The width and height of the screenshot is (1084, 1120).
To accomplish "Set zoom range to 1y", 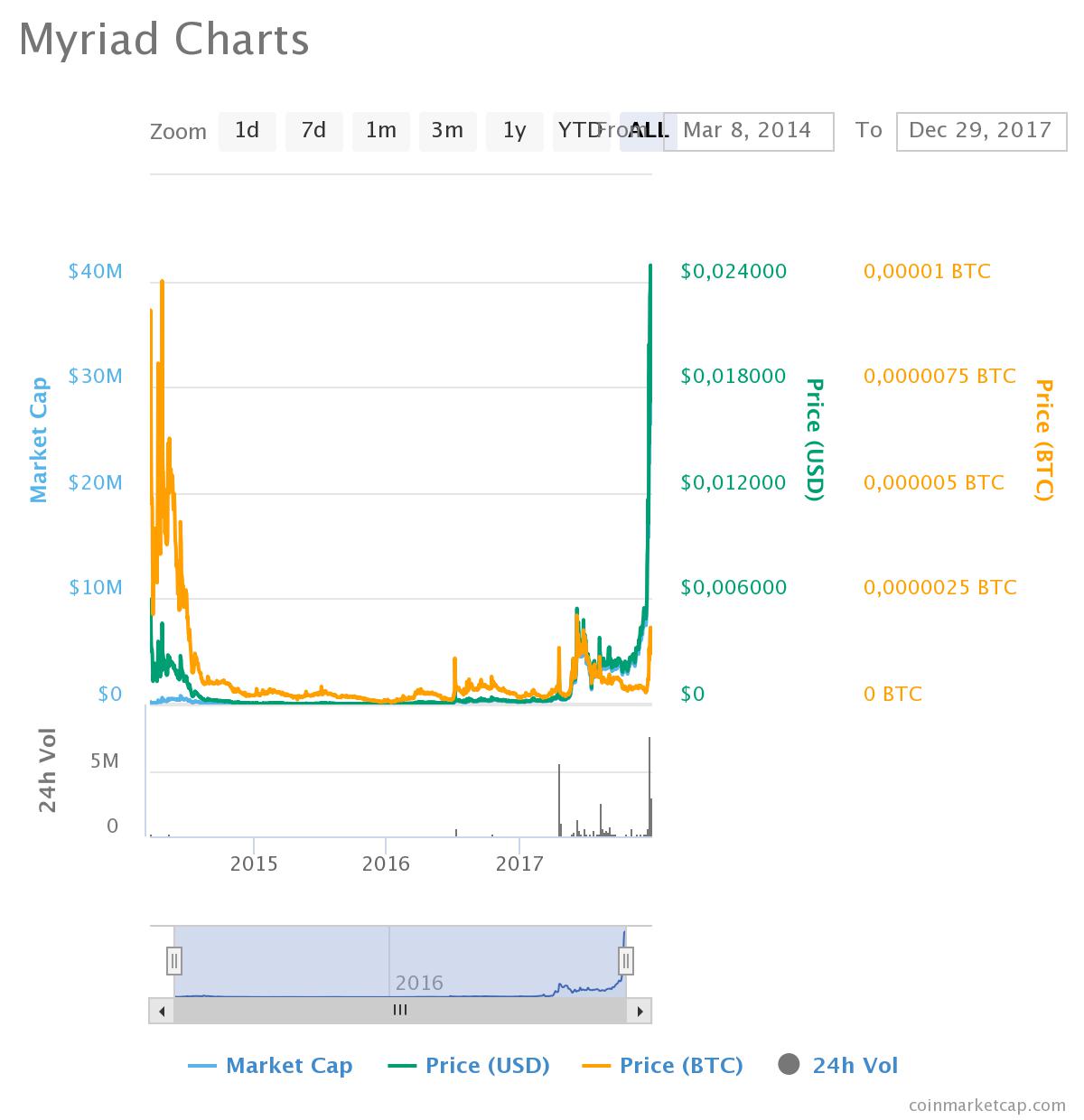I will click(x=514, y=131).
